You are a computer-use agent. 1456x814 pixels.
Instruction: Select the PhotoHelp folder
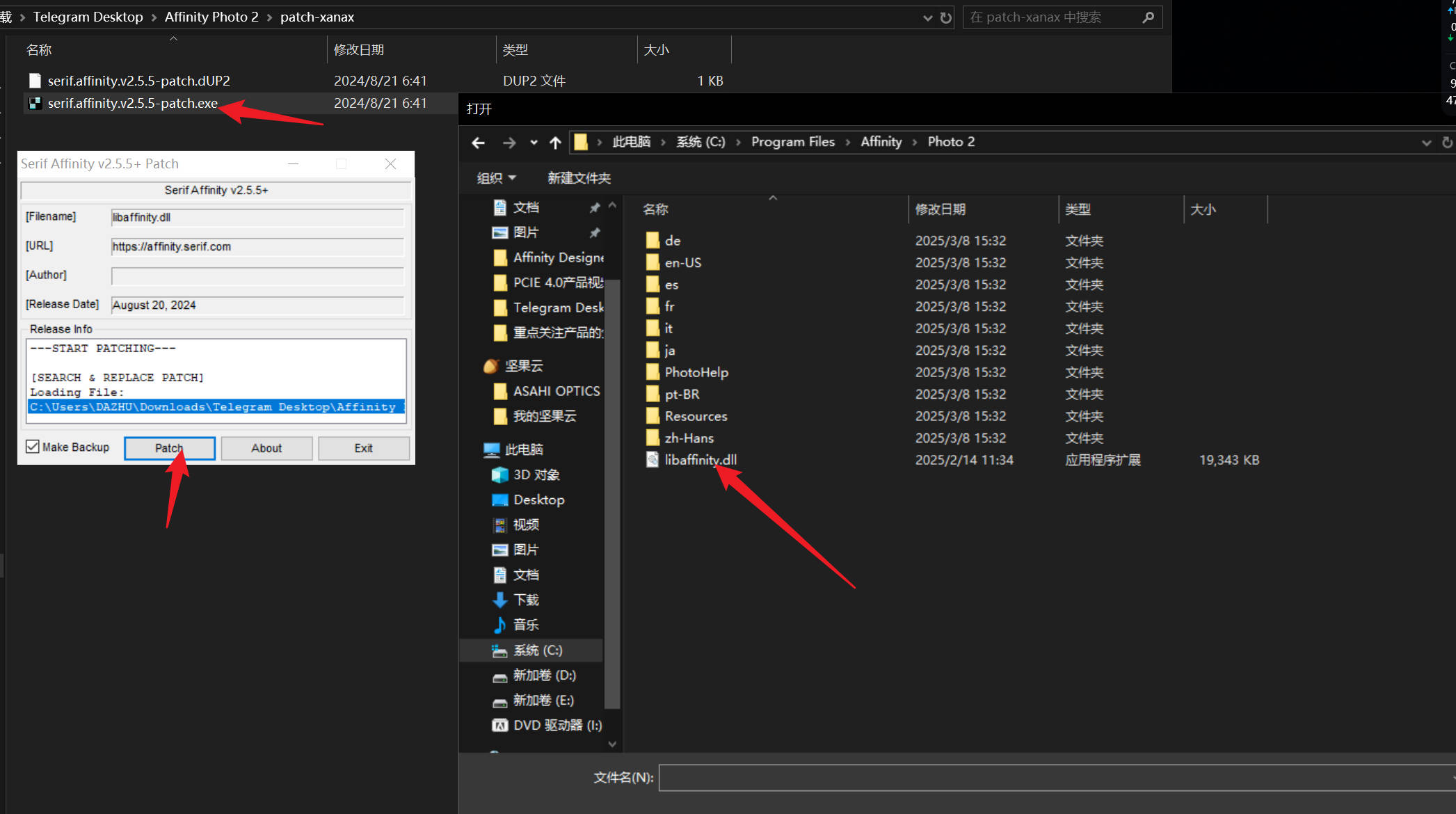tap(695, 372)
